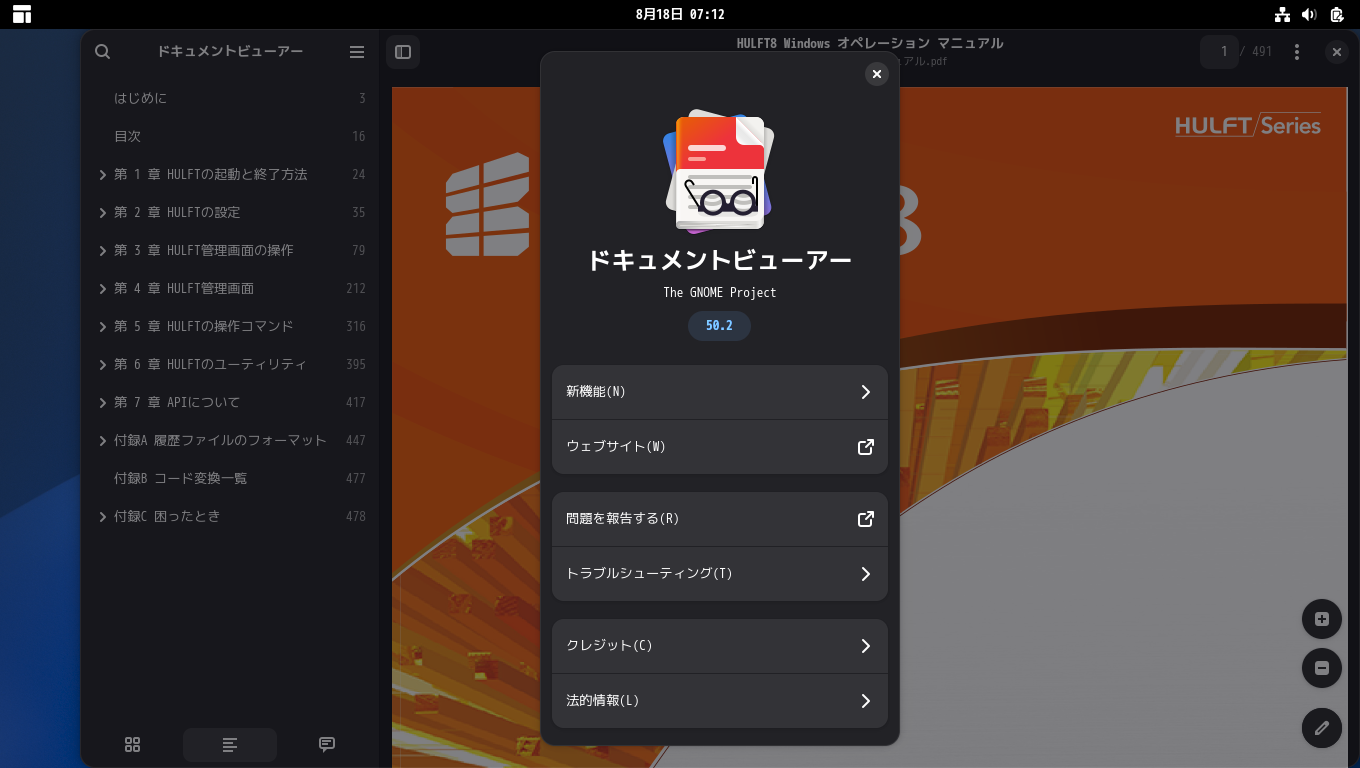
Task: Click the ドキュメントビューアー sidebar title
Action: (230, 52)
